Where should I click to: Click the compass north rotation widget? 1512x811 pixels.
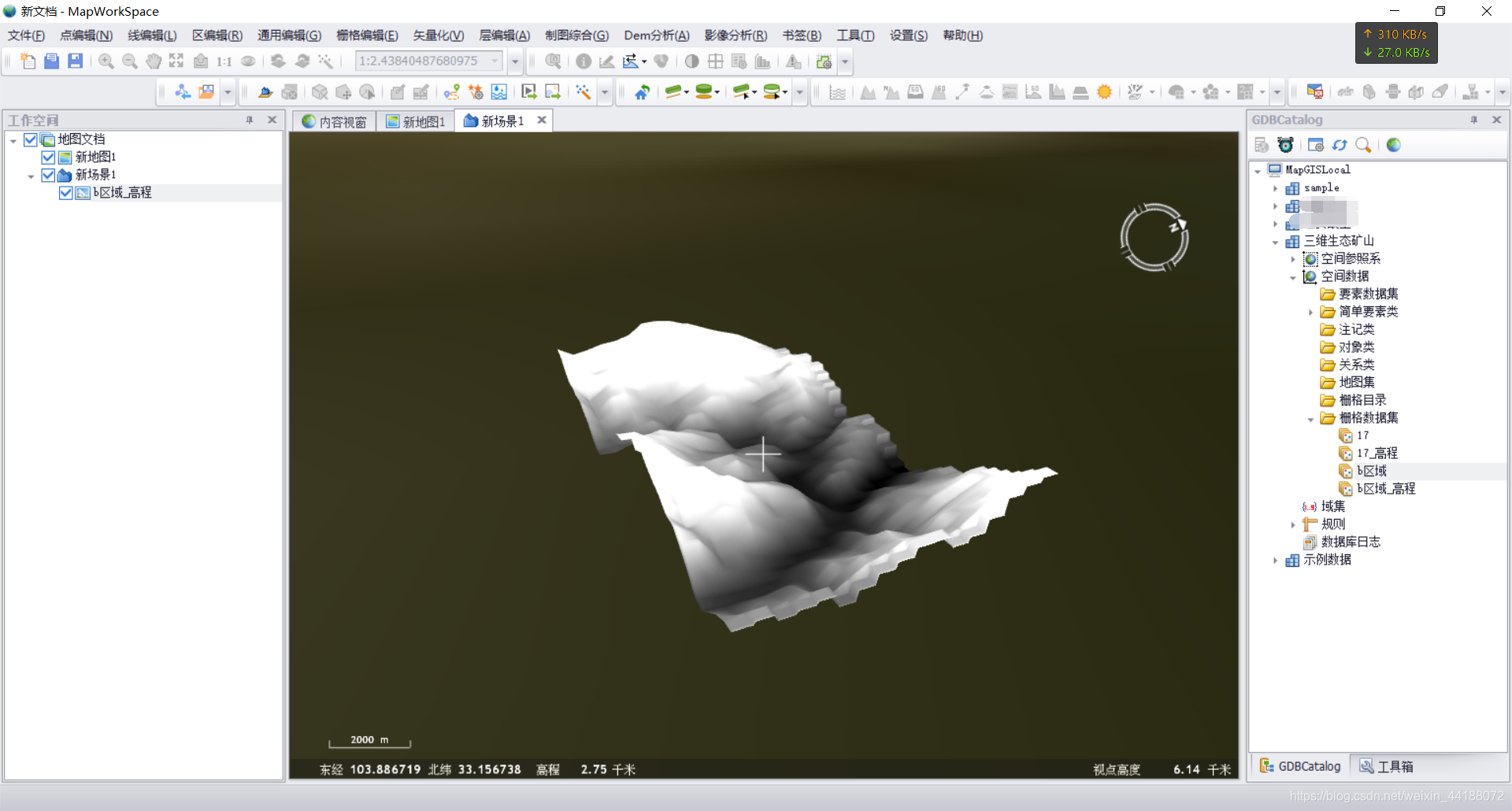1154,238
